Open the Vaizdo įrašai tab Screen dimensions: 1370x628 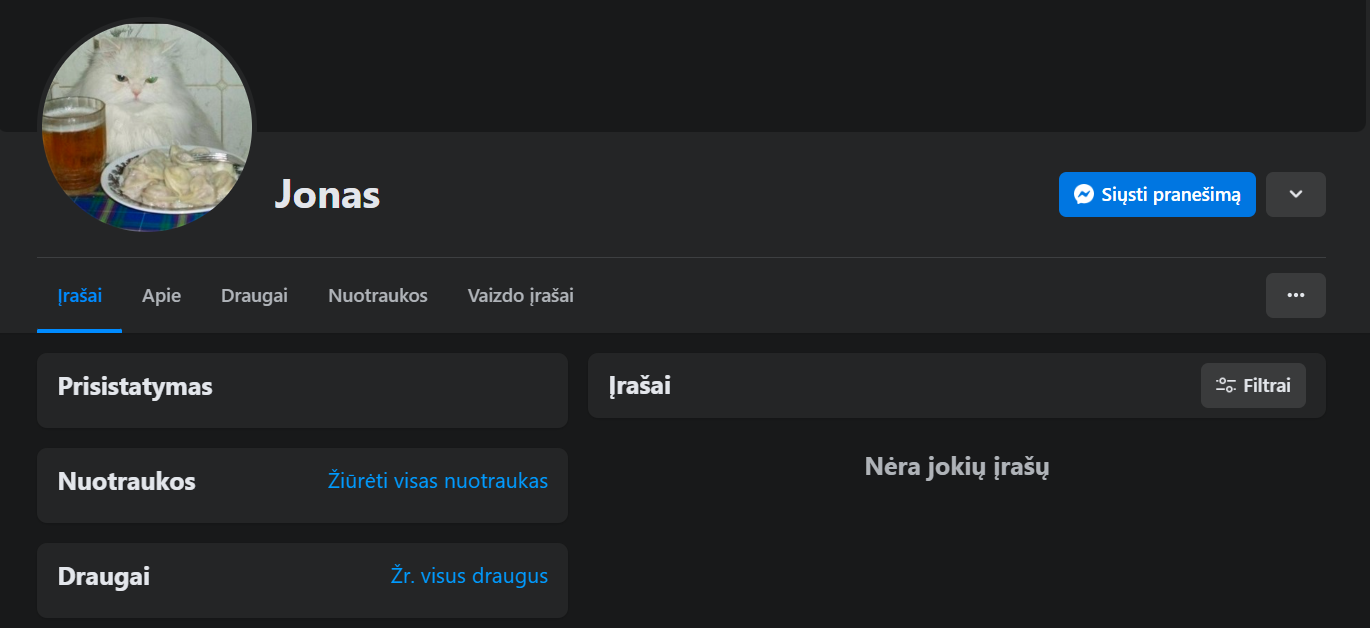pyautogui.click(x=520, y=296)
